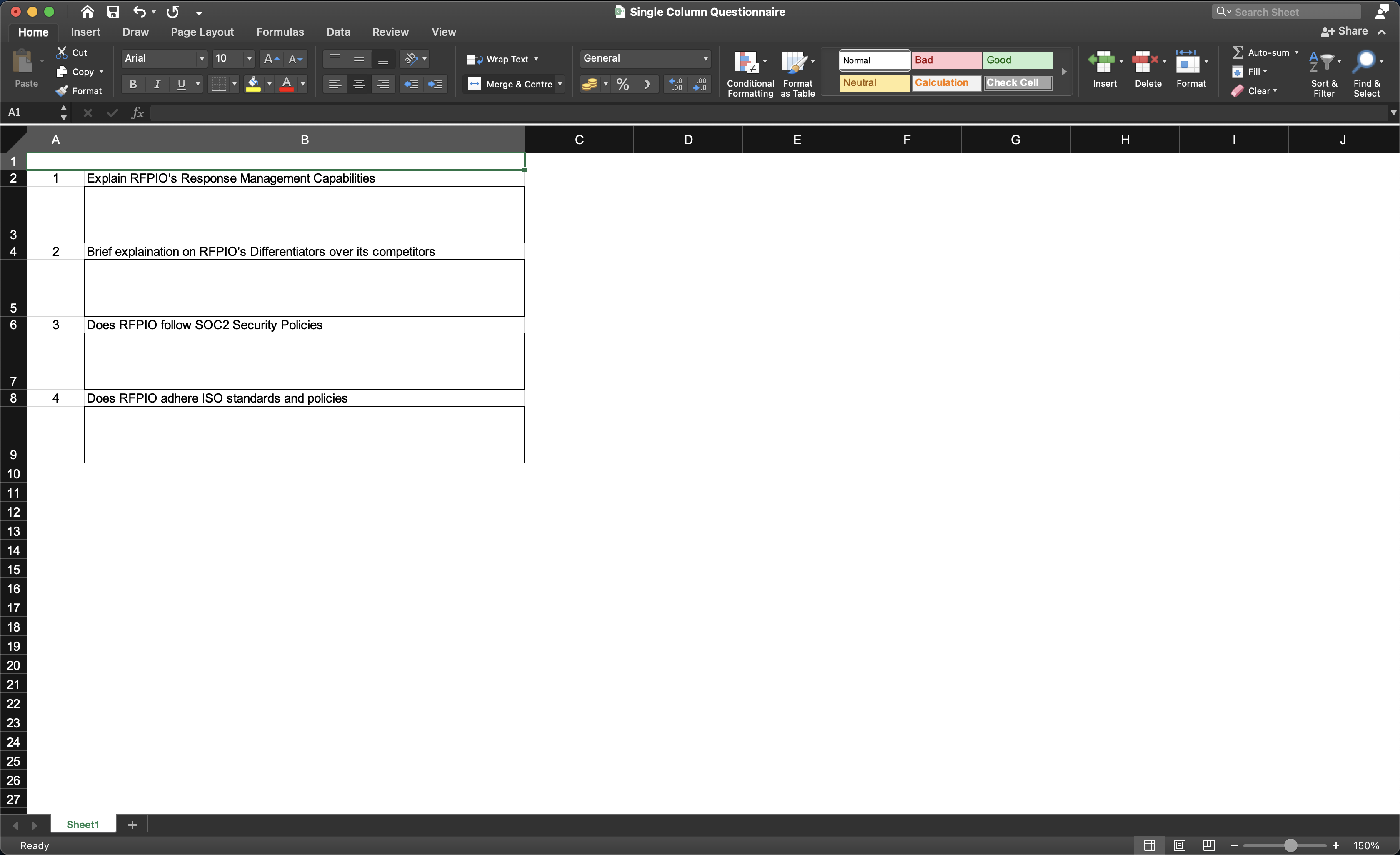Expand the cell styles gallery arrow
1400x855 pixels.
[1064, 72]
